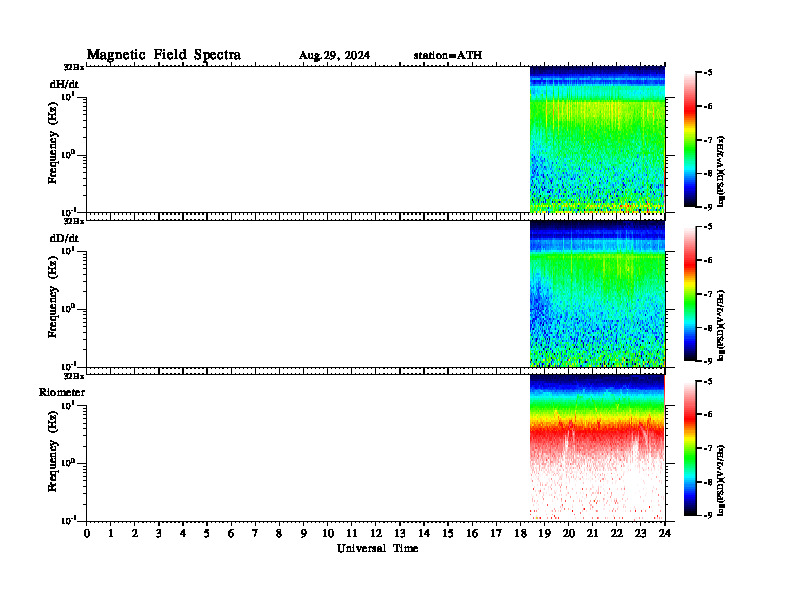Click '-9' on Riometer color scale

[x=708, y=515]
